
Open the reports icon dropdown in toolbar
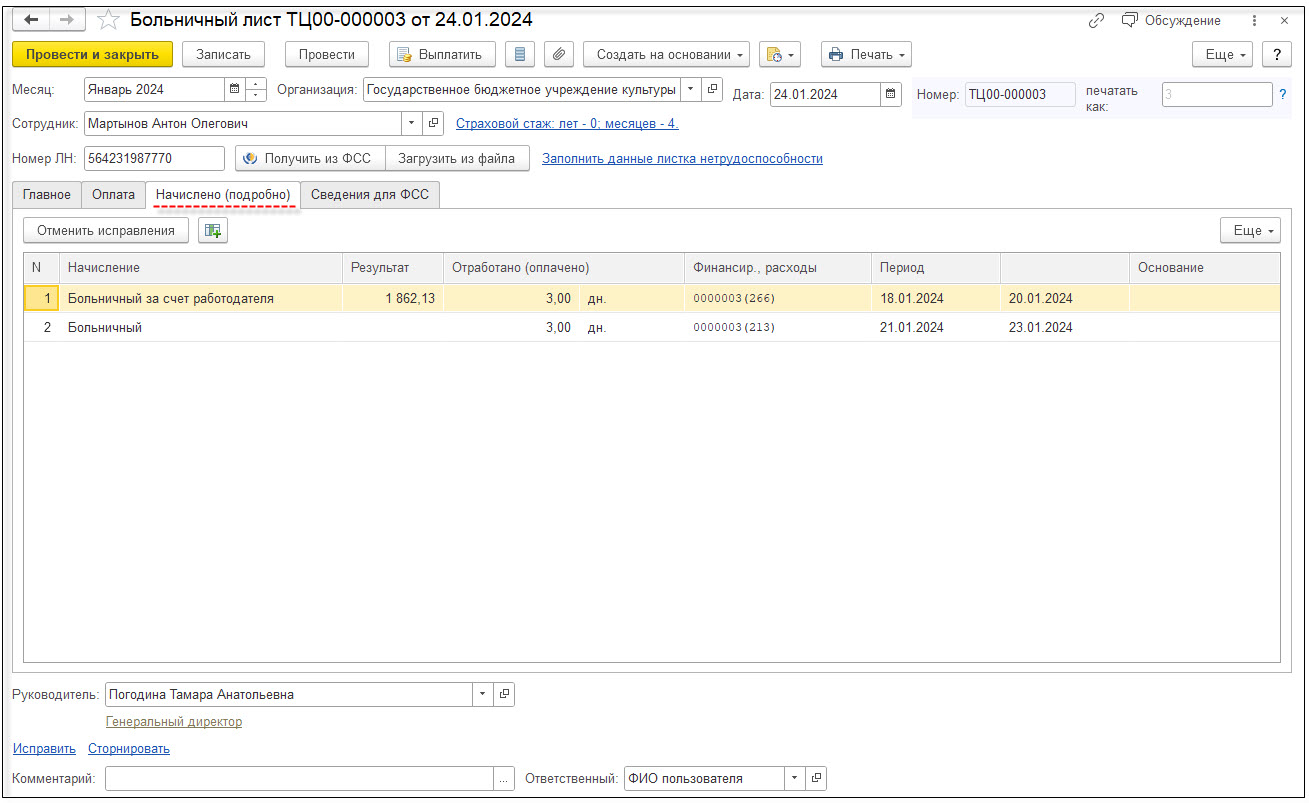coord(780,54)
